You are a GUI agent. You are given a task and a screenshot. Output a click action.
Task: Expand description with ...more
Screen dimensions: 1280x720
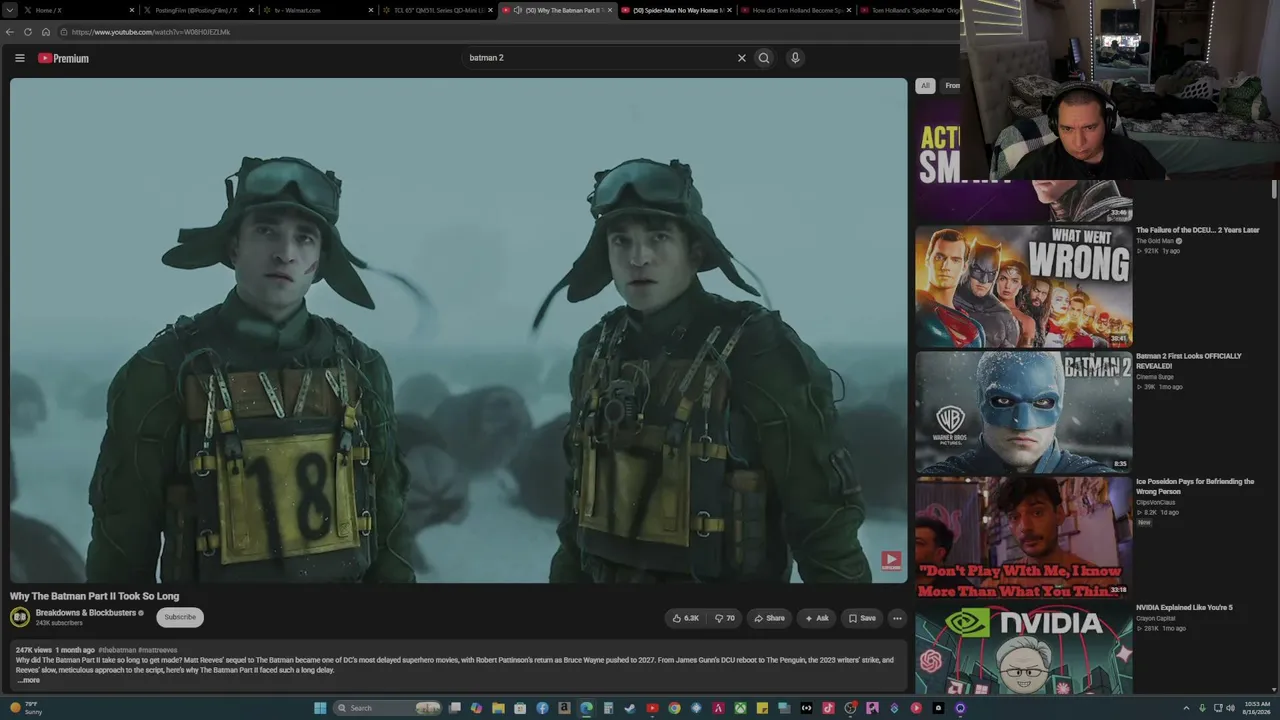[x=29, y=680]
